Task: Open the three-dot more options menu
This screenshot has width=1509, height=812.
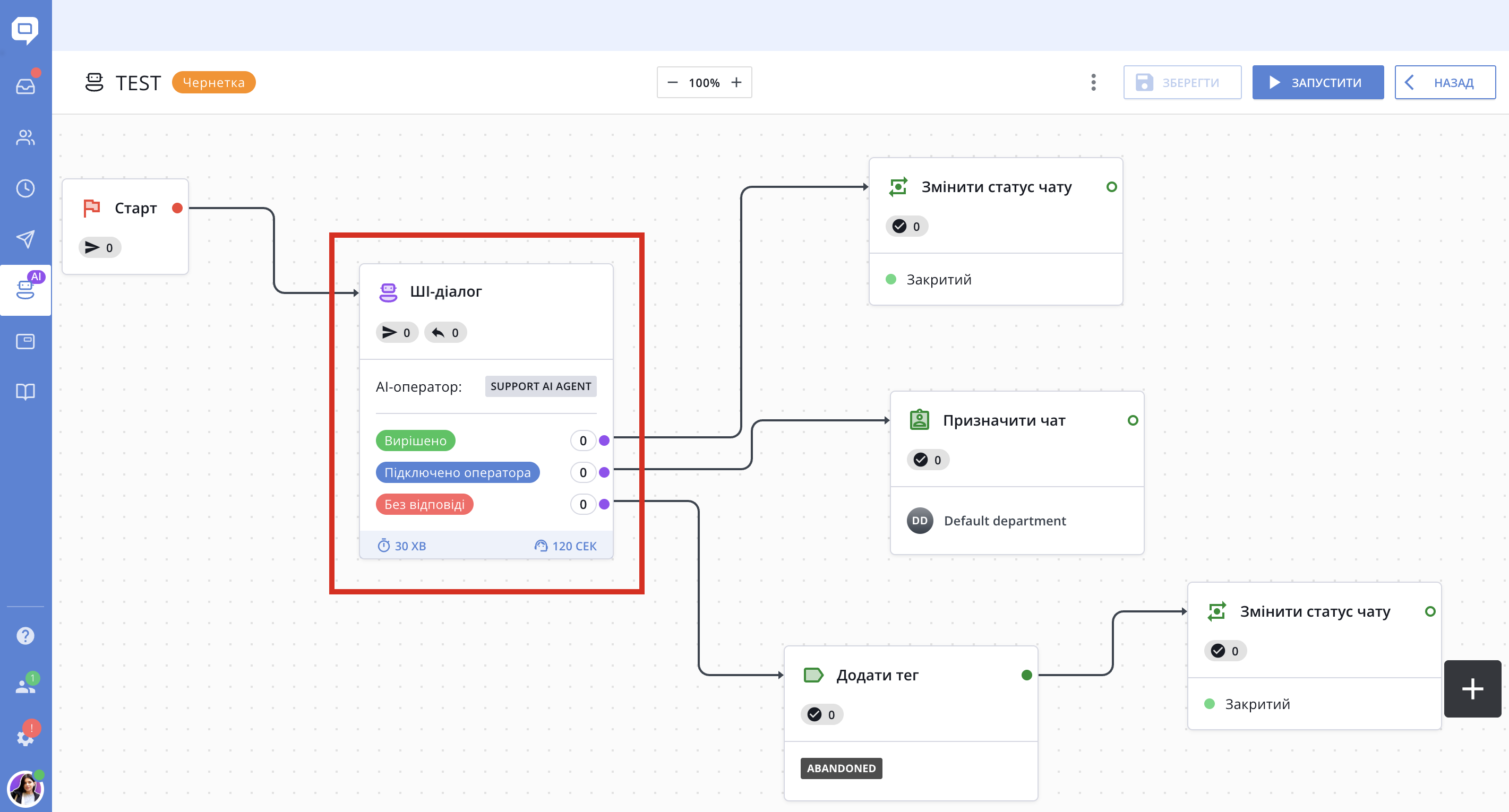Action: pyautogui.click(x=1093, y=83)
